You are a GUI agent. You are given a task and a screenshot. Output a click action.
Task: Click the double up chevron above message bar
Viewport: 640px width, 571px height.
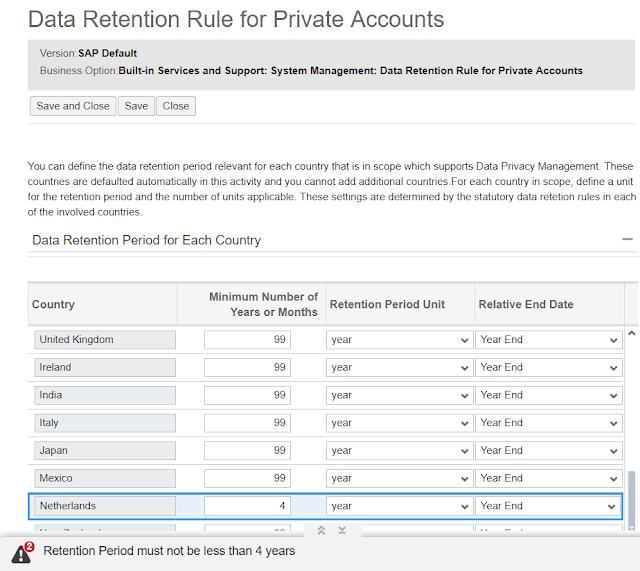click(x=322, y=530)
